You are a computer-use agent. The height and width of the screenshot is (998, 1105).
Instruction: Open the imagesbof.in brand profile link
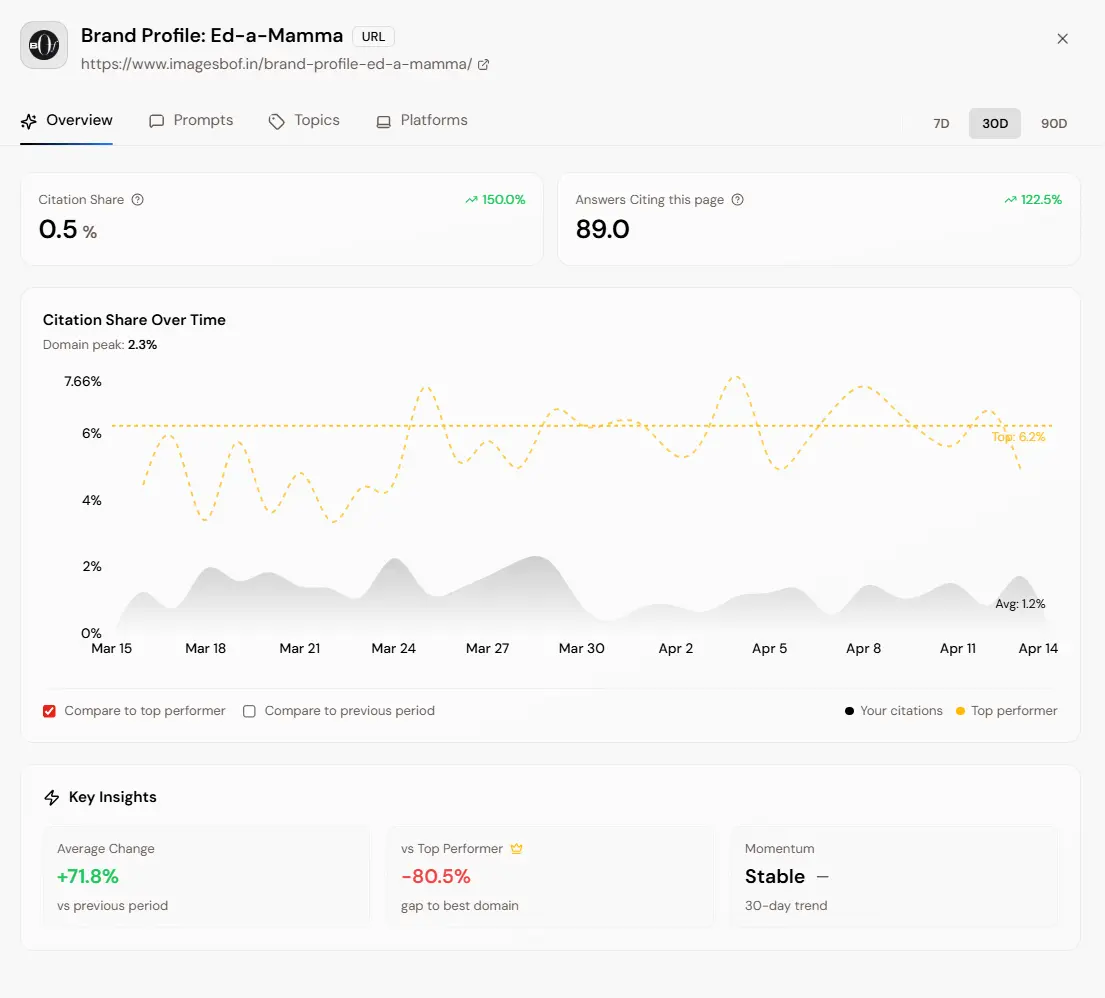click(x=276, y=64)
